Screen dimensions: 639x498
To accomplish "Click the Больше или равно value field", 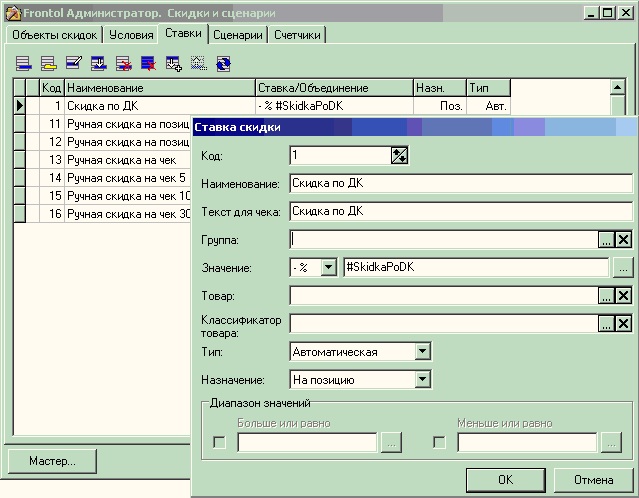I will pos(307,442).
